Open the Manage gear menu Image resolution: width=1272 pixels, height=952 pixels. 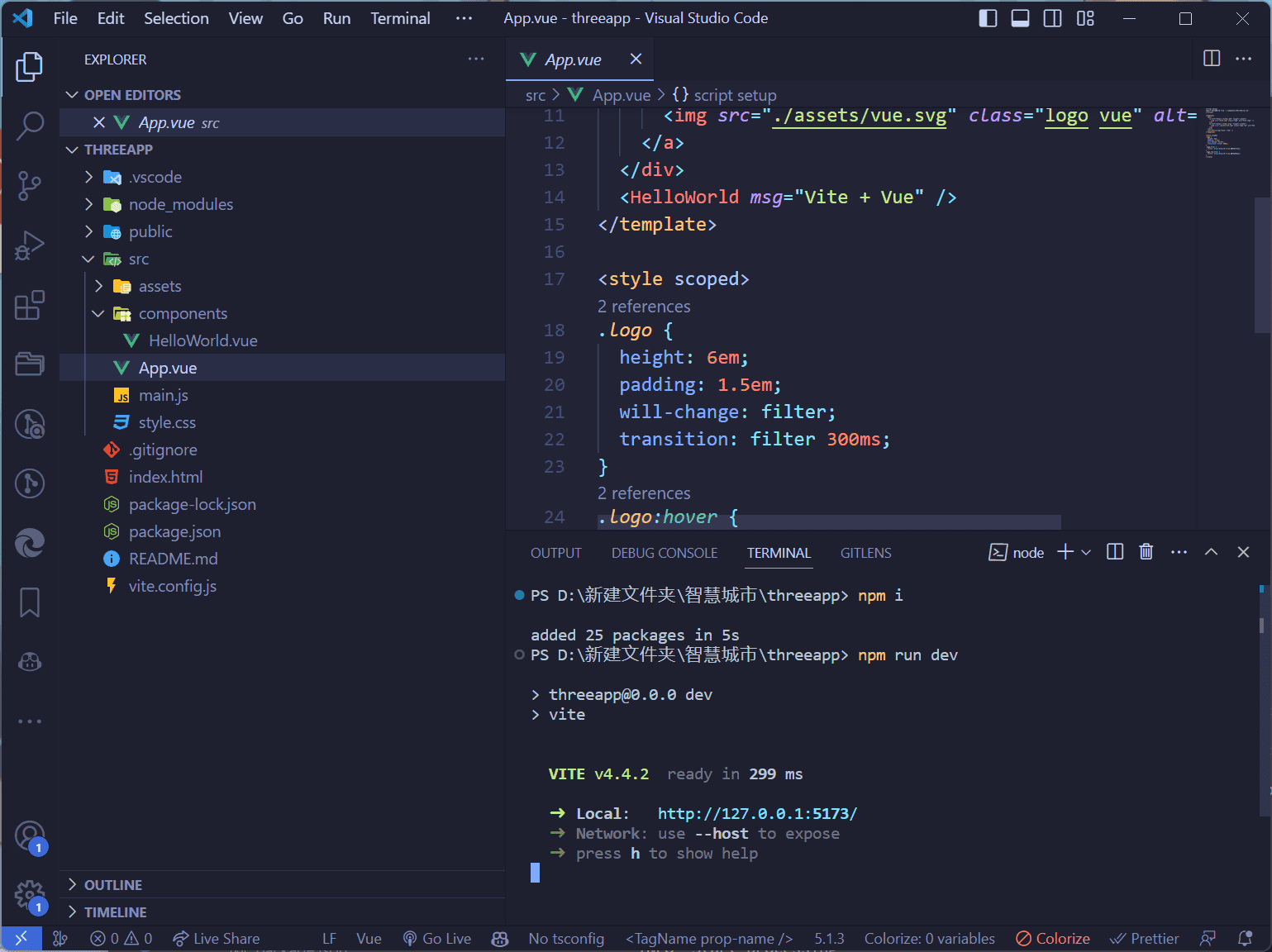point(30,895)
